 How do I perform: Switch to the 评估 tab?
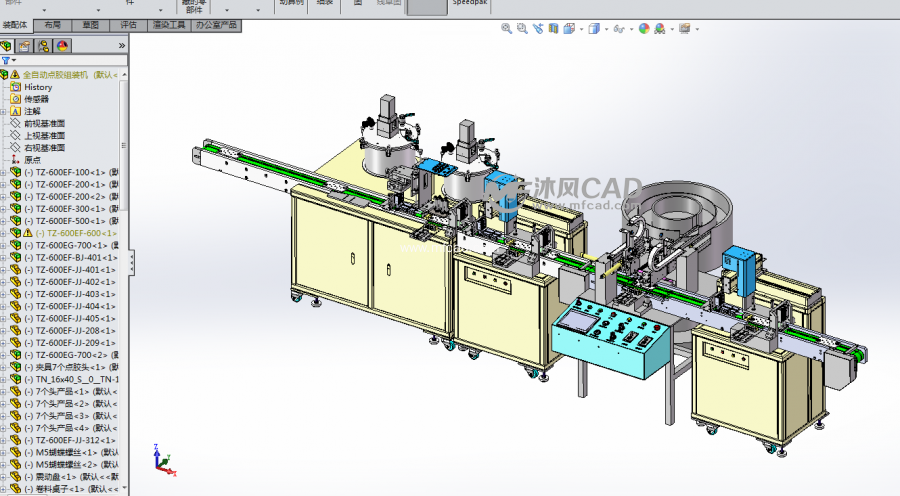click(129, 24)
